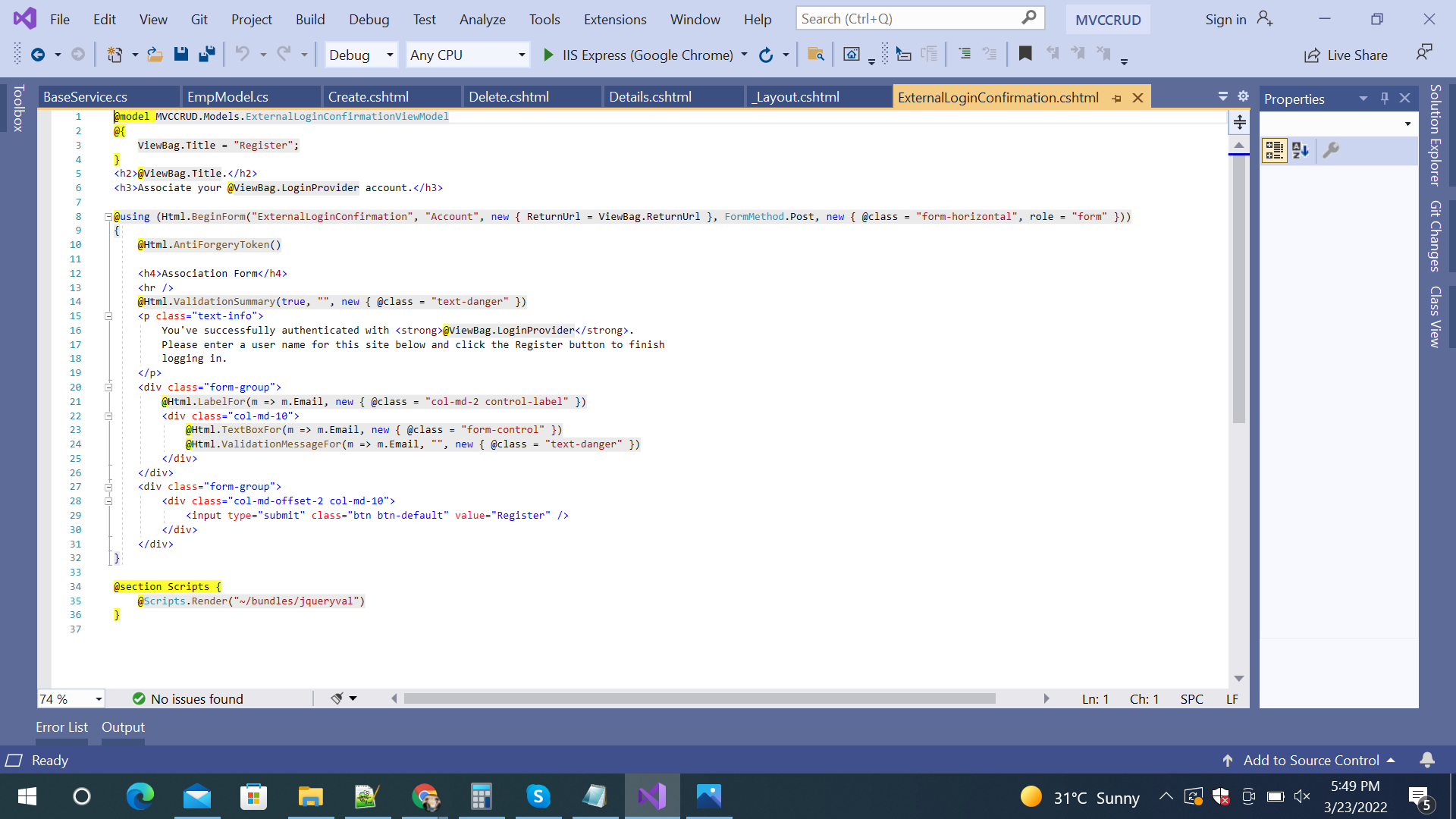
Task: Click the Ln: 1 line indicator
Action: tap(1095, 698)
